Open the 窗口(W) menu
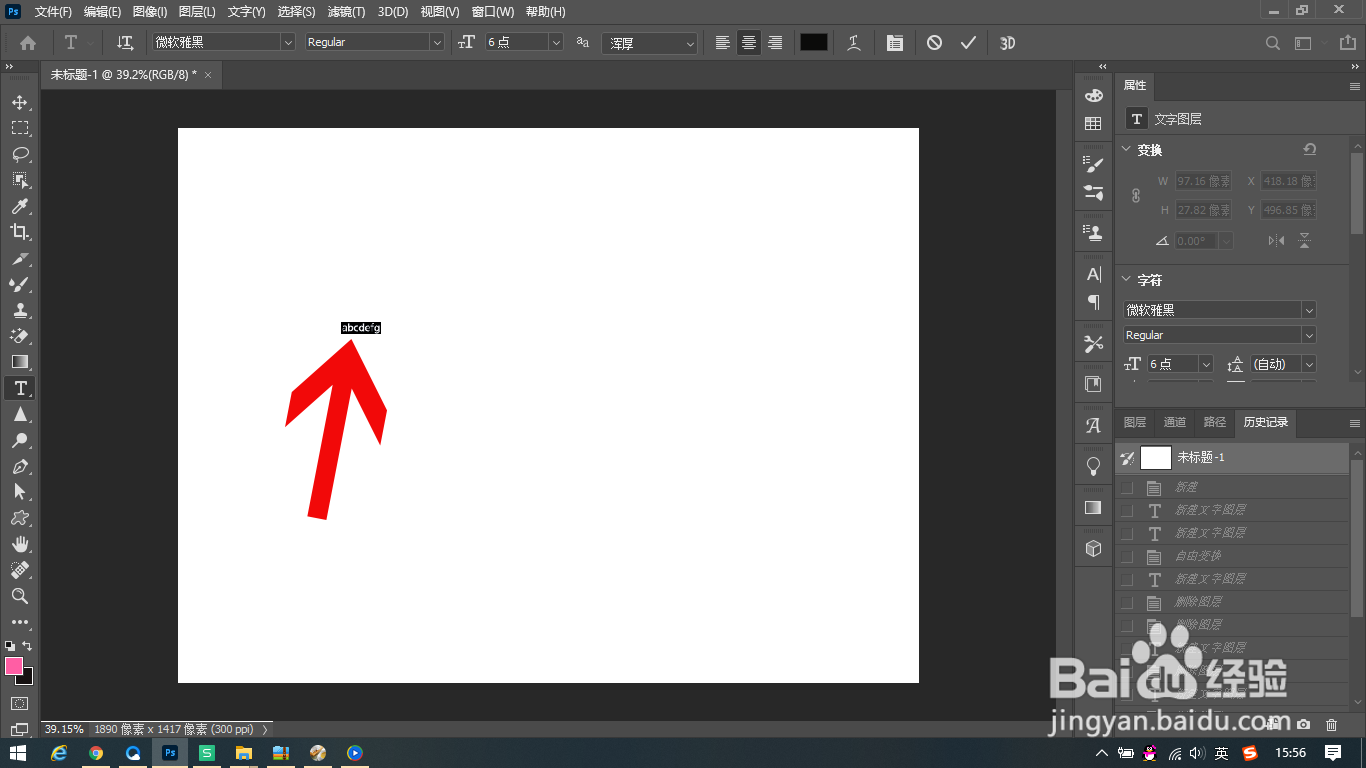 click(492, 12)
